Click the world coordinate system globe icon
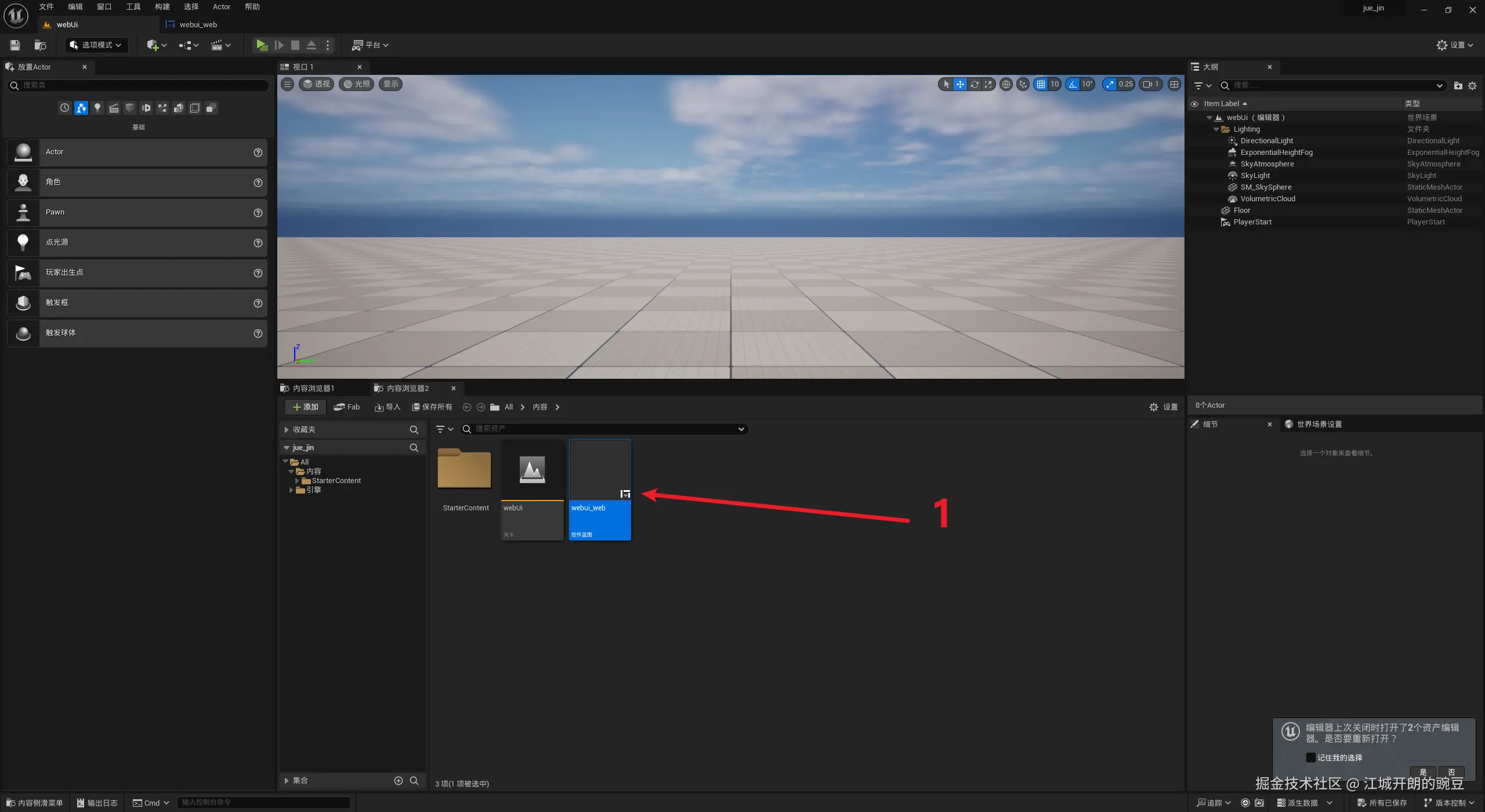Image resolution: width=1485 pixels, height=812 pixels. point(1006,84)
